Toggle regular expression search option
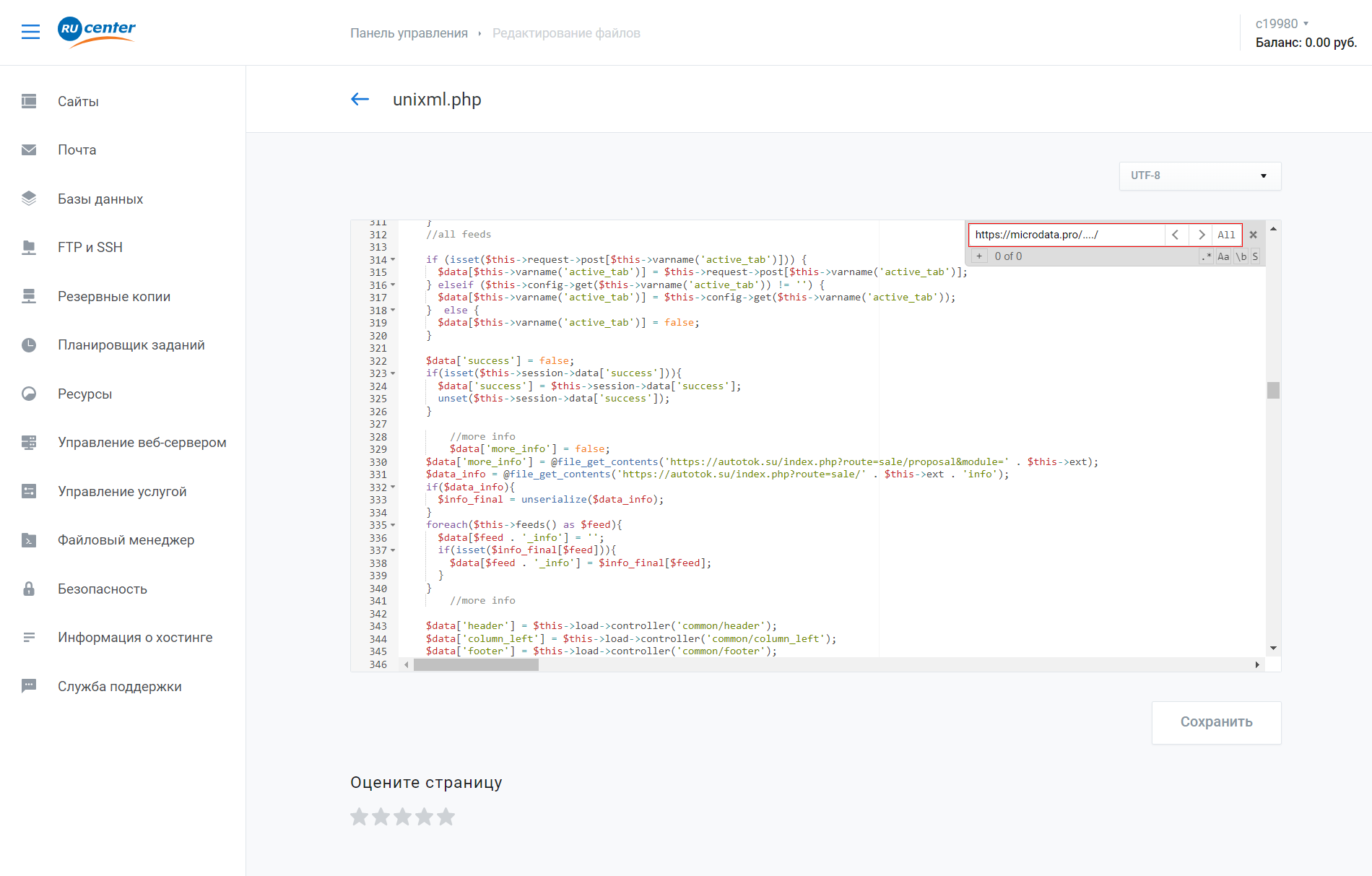 coord(1206,256)
